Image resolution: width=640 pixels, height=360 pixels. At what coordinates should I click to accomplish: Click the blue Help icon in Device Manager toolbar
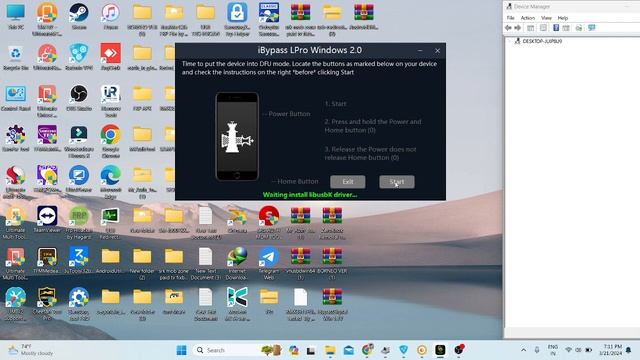tap(556, 28)
